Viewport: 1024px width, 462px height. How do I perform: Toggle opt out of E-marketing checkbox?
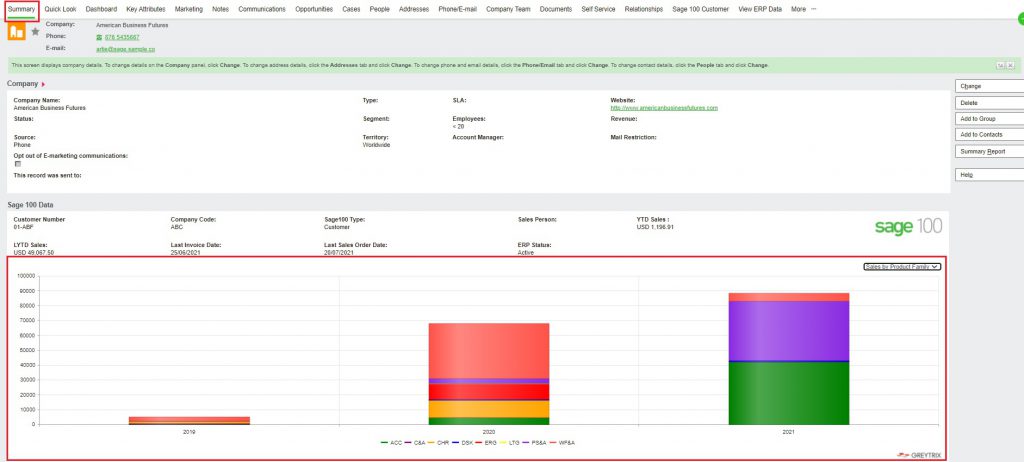(18, 164)
